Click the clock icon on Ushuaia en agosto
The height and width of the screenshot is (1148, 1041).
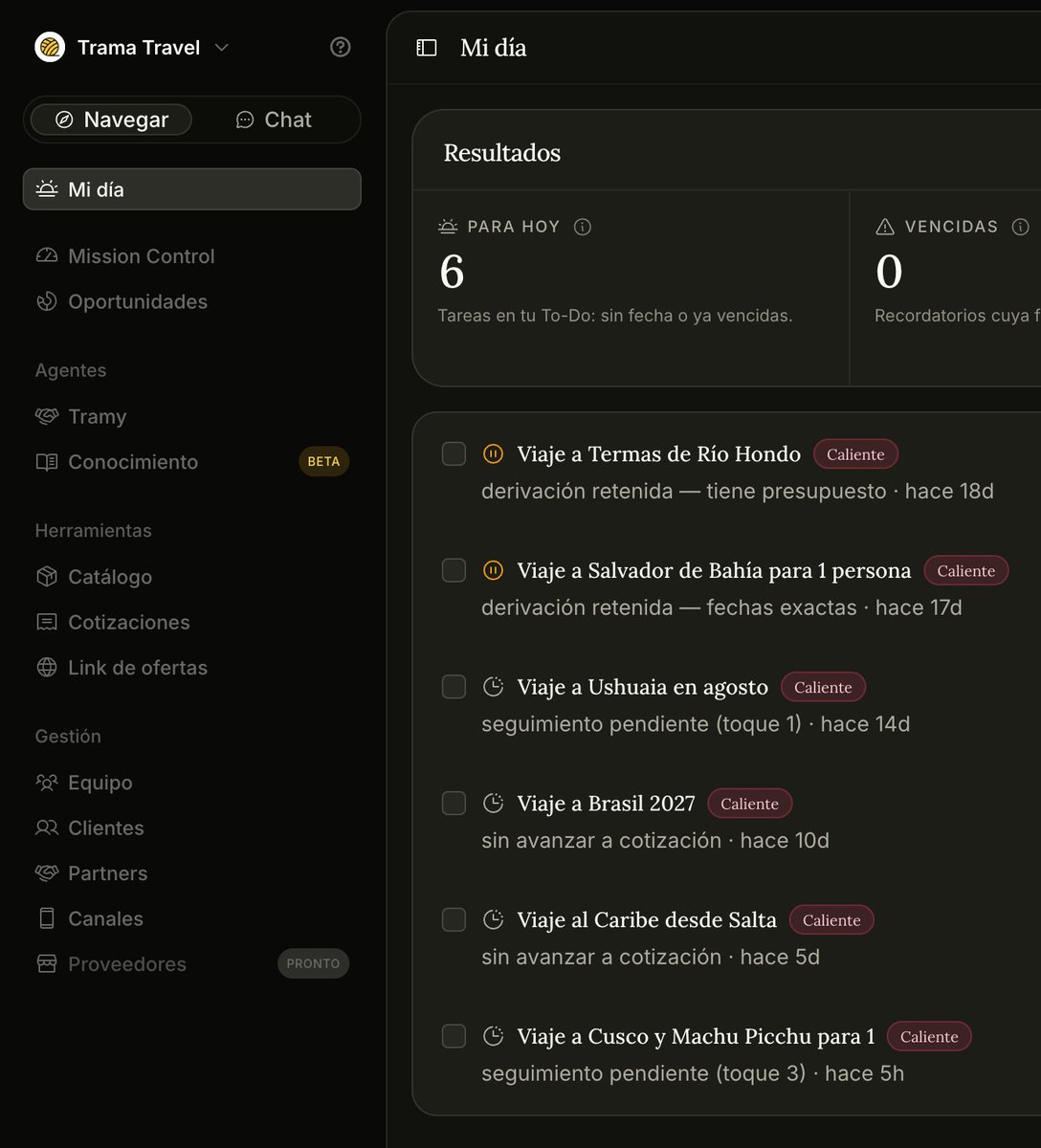point(493,687)
